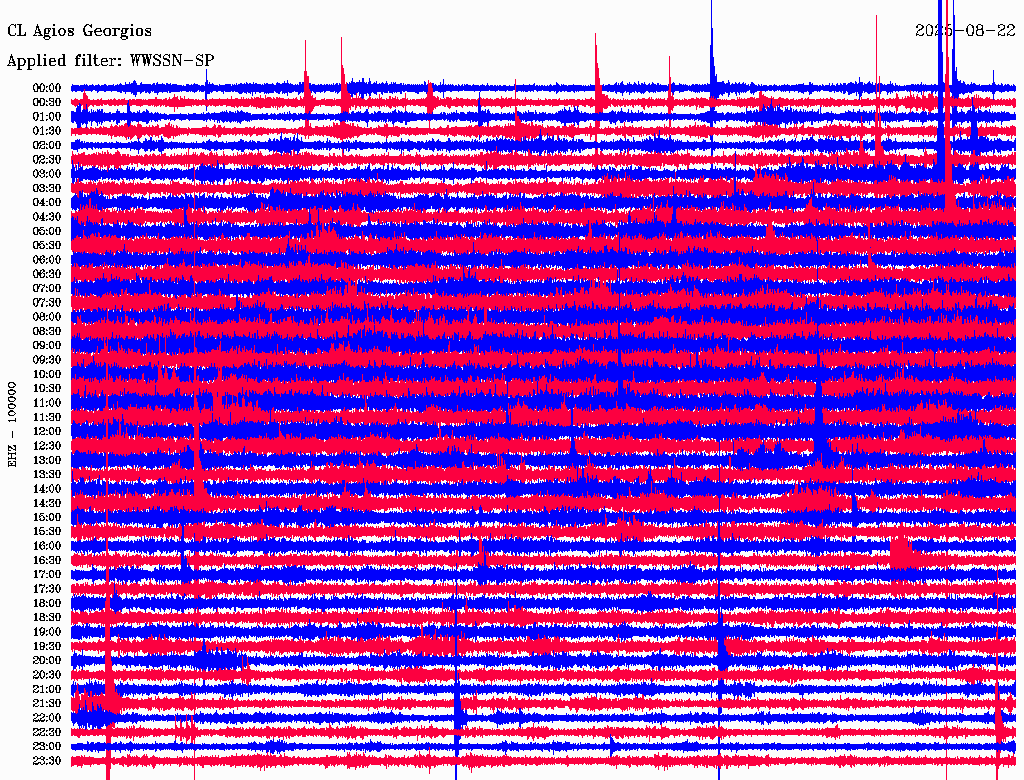Image resolution: width=1024 pixels, height=780 pixels.
Task: Select the 00:00 time label
Action: click(x=47, y=88)
